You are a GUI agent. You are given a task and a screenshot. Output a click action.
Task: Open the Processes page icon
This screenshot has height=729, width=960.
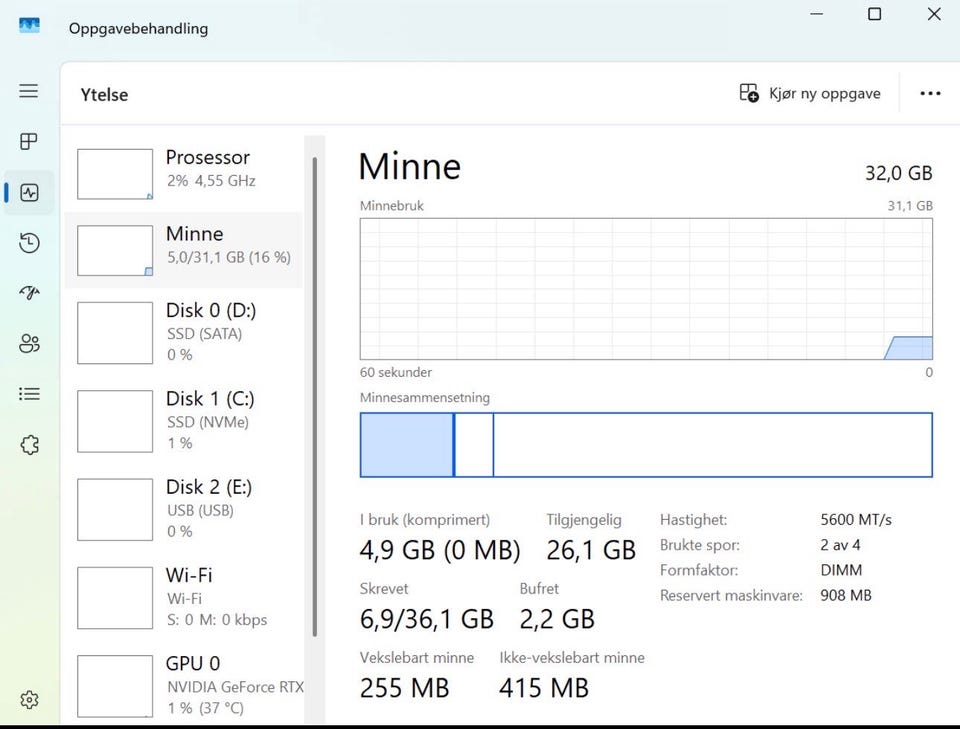[x=29, y=141]
